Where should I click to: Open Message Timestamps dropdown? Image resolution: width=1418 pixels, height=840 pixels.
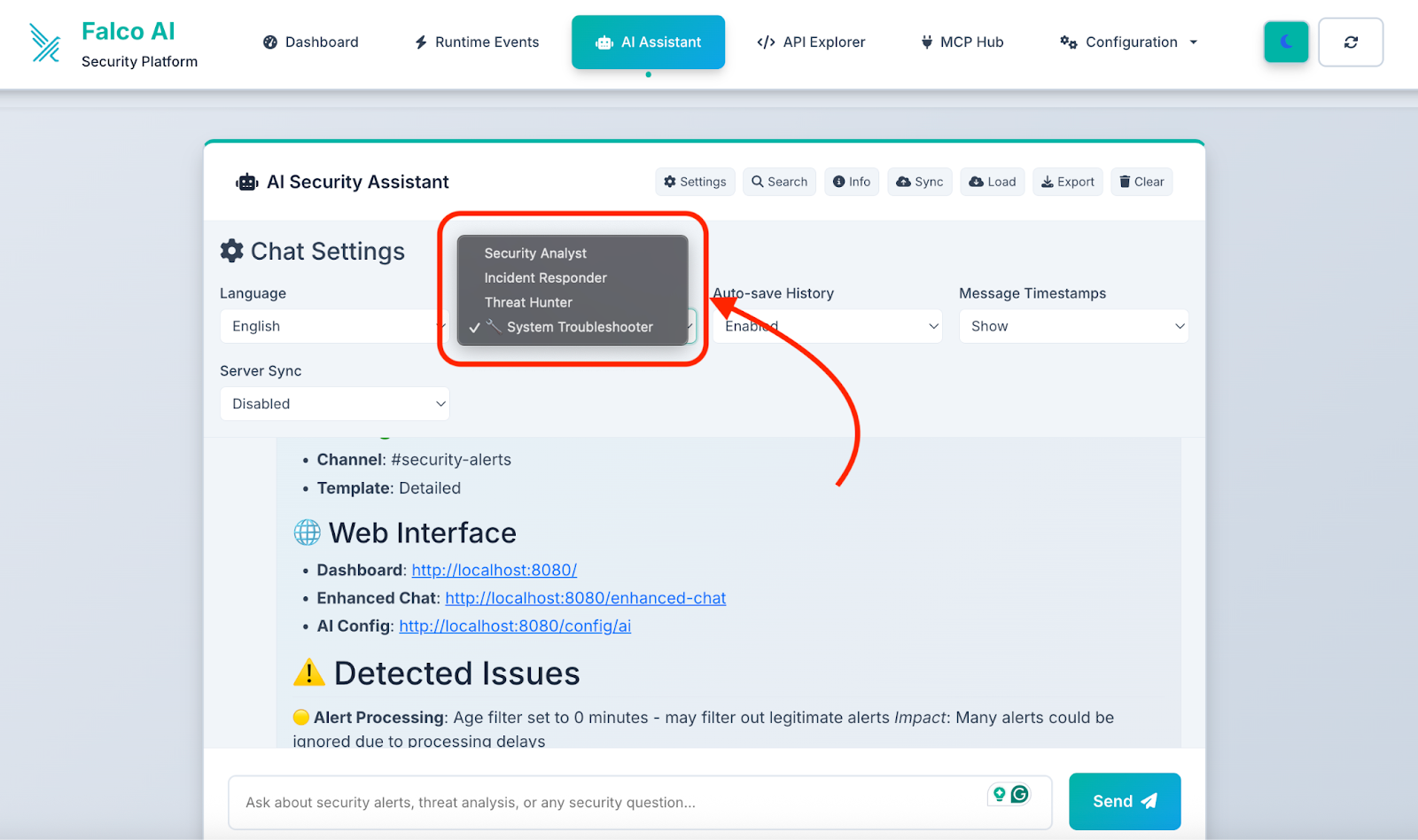pos(1073,326)
